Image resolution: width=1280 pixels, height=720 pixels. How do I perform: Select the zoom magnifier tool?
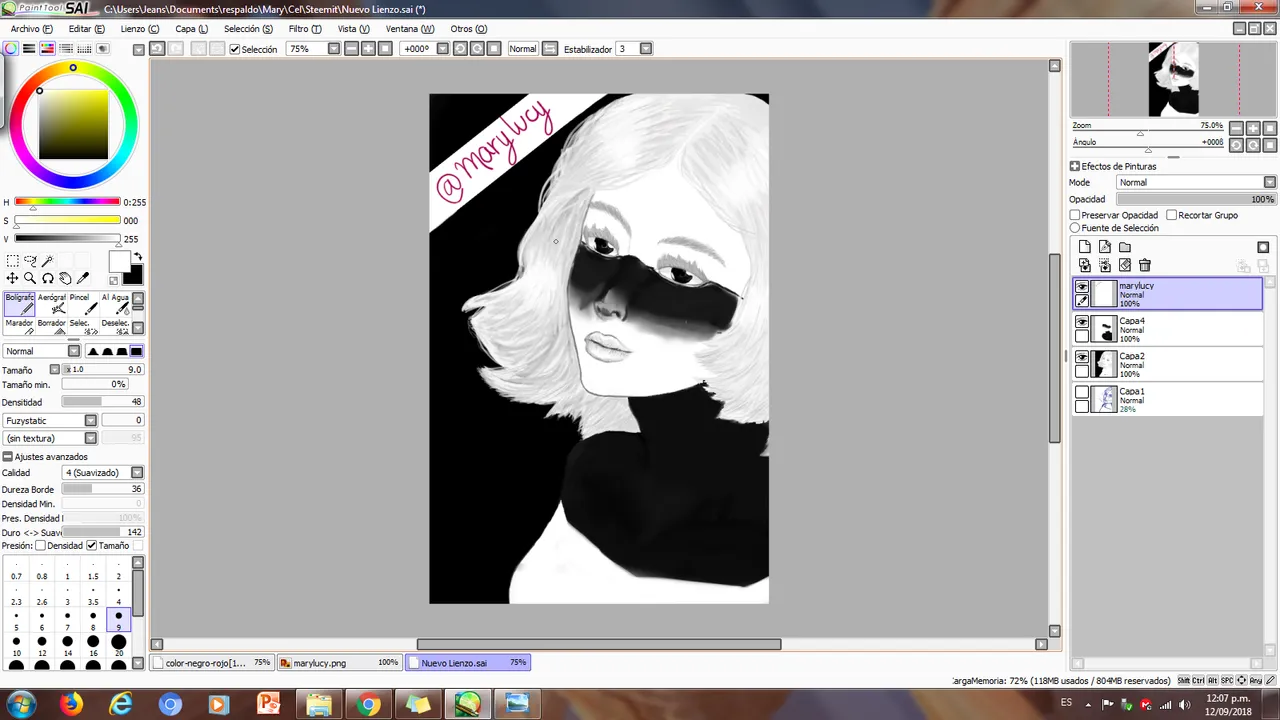pos(30,278)
